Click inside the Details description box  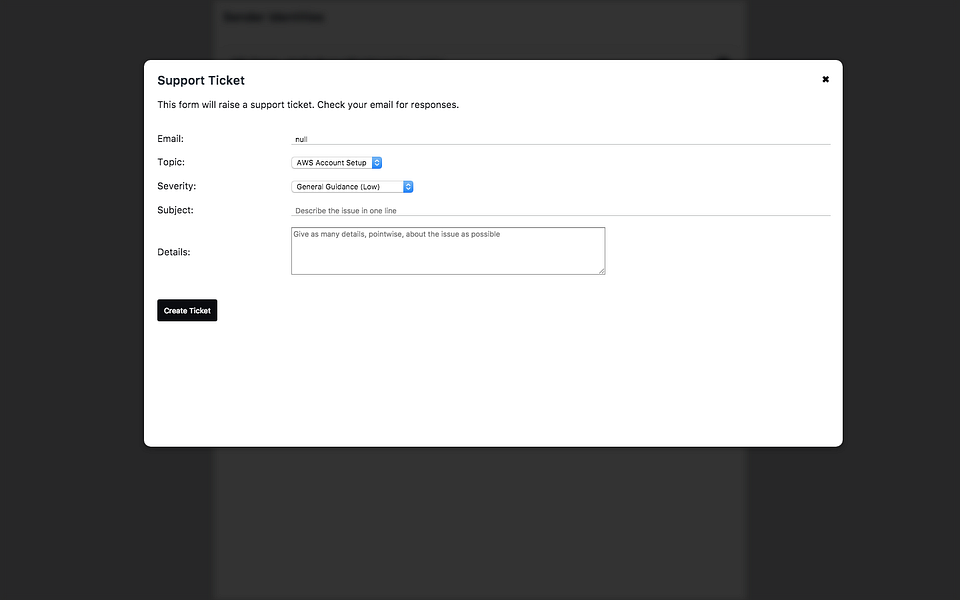pyautogui.click(x=447, y=250)
